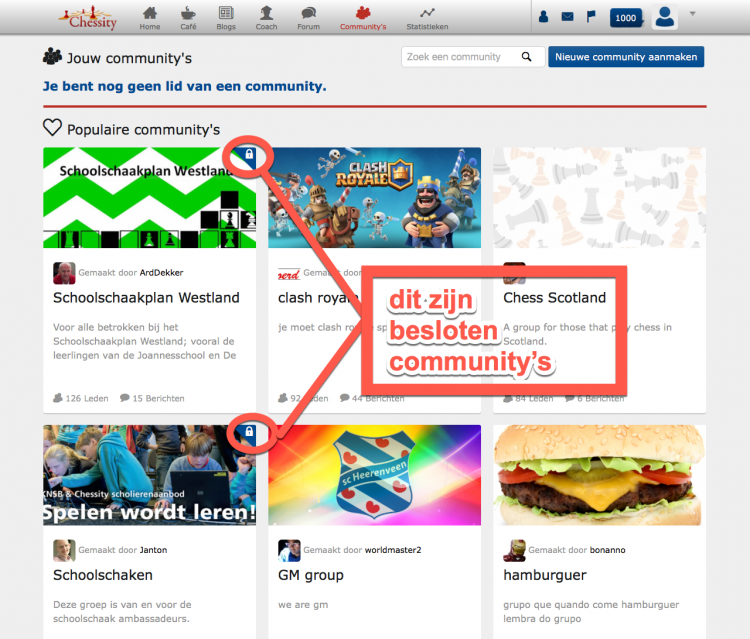The image size is (750, 639).
Task: Click lock icon on Schoolschaken card
Action: coord(249,431)
